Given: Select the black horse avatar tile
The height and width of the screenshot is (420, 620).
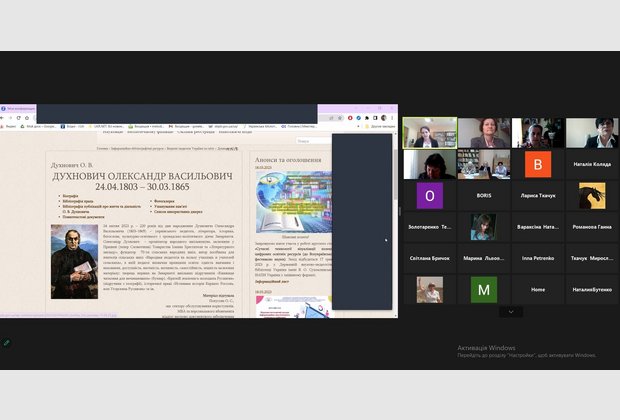Looking at the screenshot, I should [592, 195].
